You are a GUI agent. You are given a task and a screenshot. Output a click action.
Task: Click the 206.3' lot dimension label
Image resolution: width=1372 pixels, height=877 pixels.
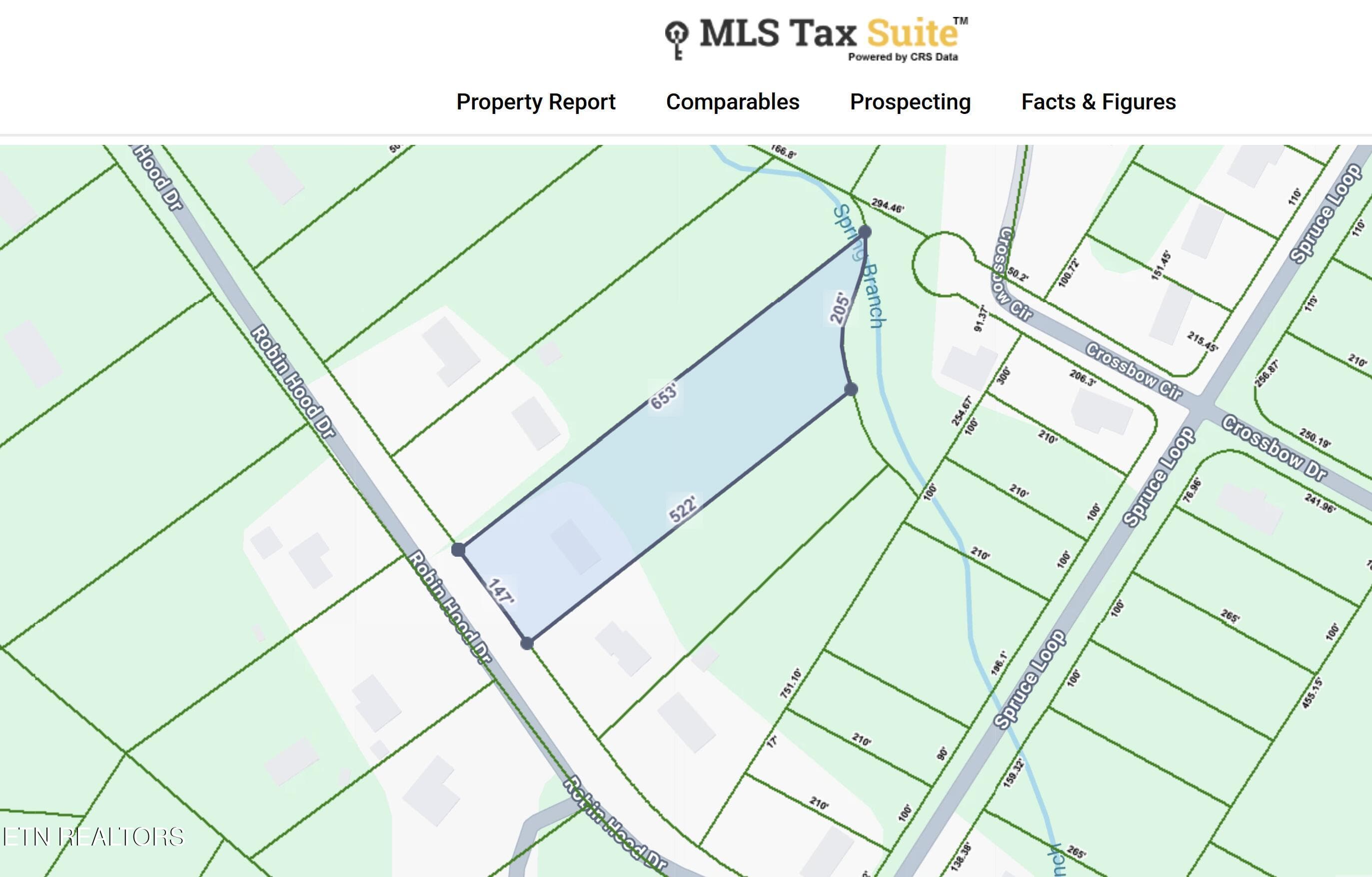click(x=1083, y=378)
